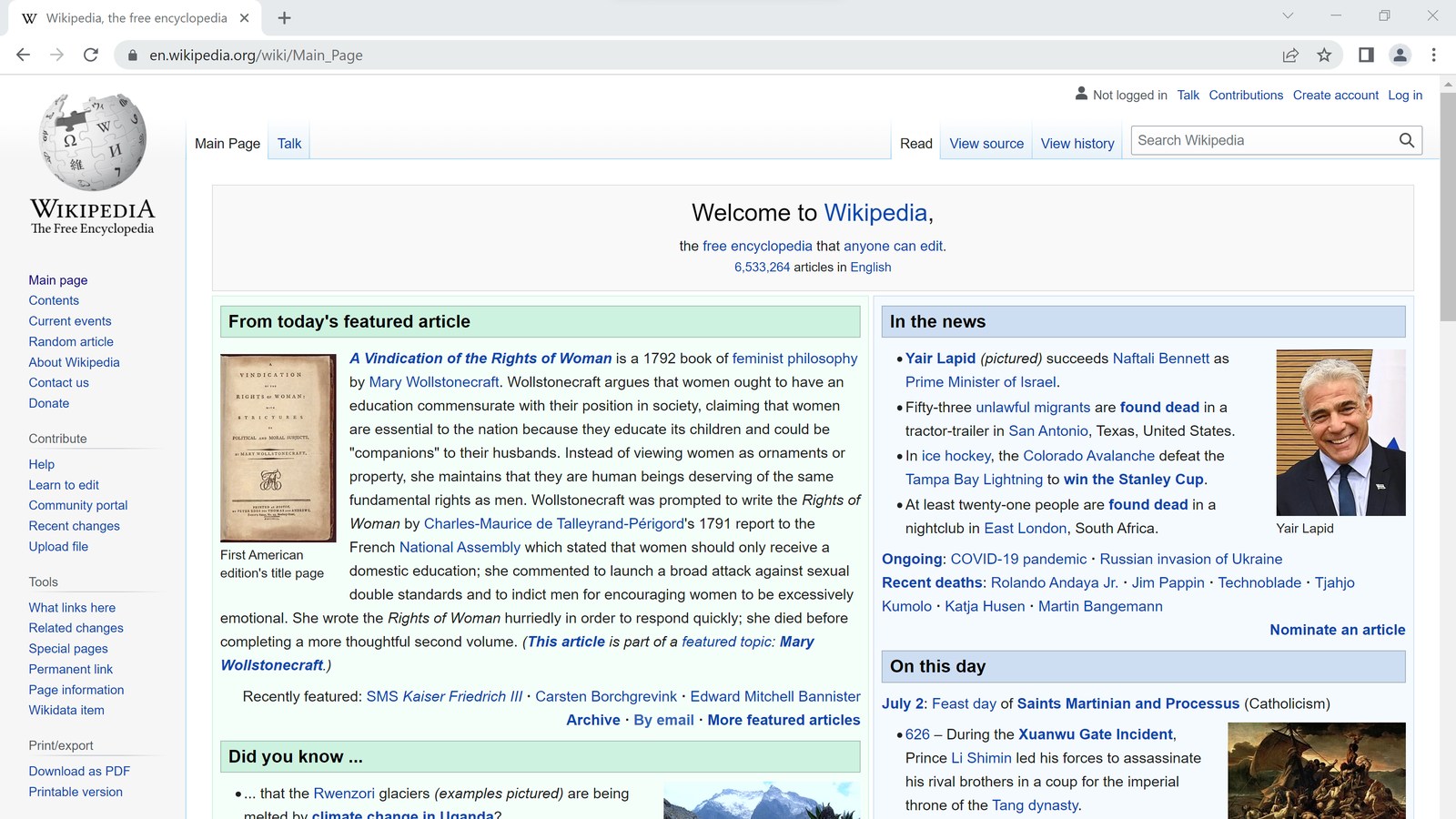Open the On this day painting thumbnail
1456x819 pixels.
(x=1316, y=771)
